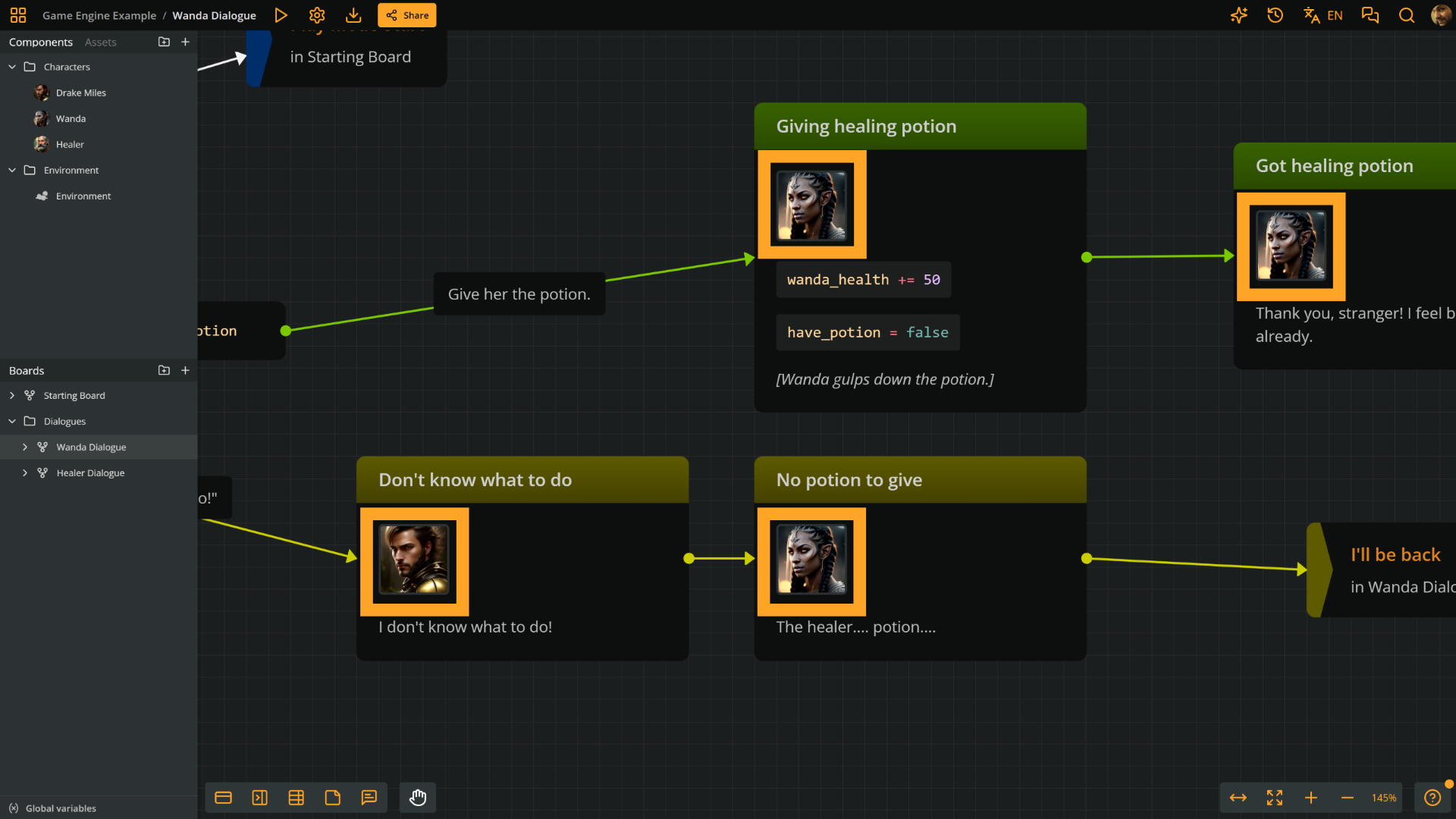Open the help question mark icon
The width and height of the screenshot is (1456, 819).
[x=1432, y=798]
